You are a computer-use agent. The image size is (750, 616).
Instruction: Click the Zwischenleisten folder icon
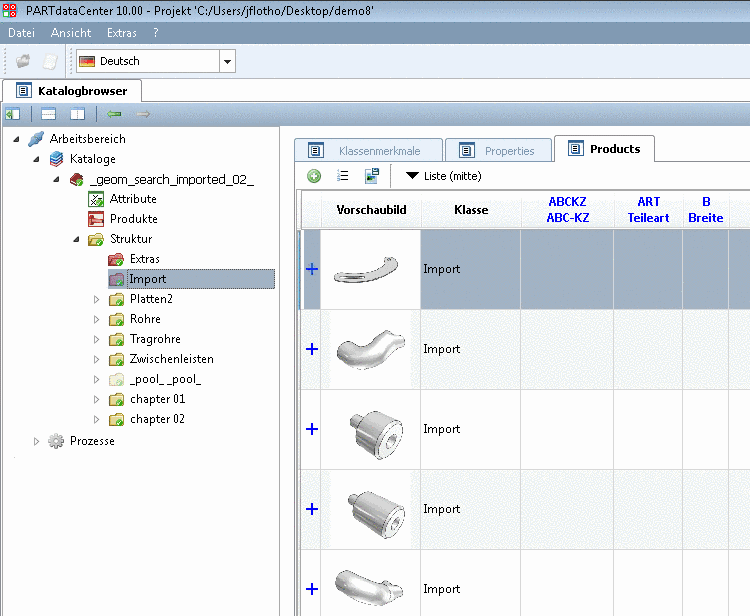116,360
